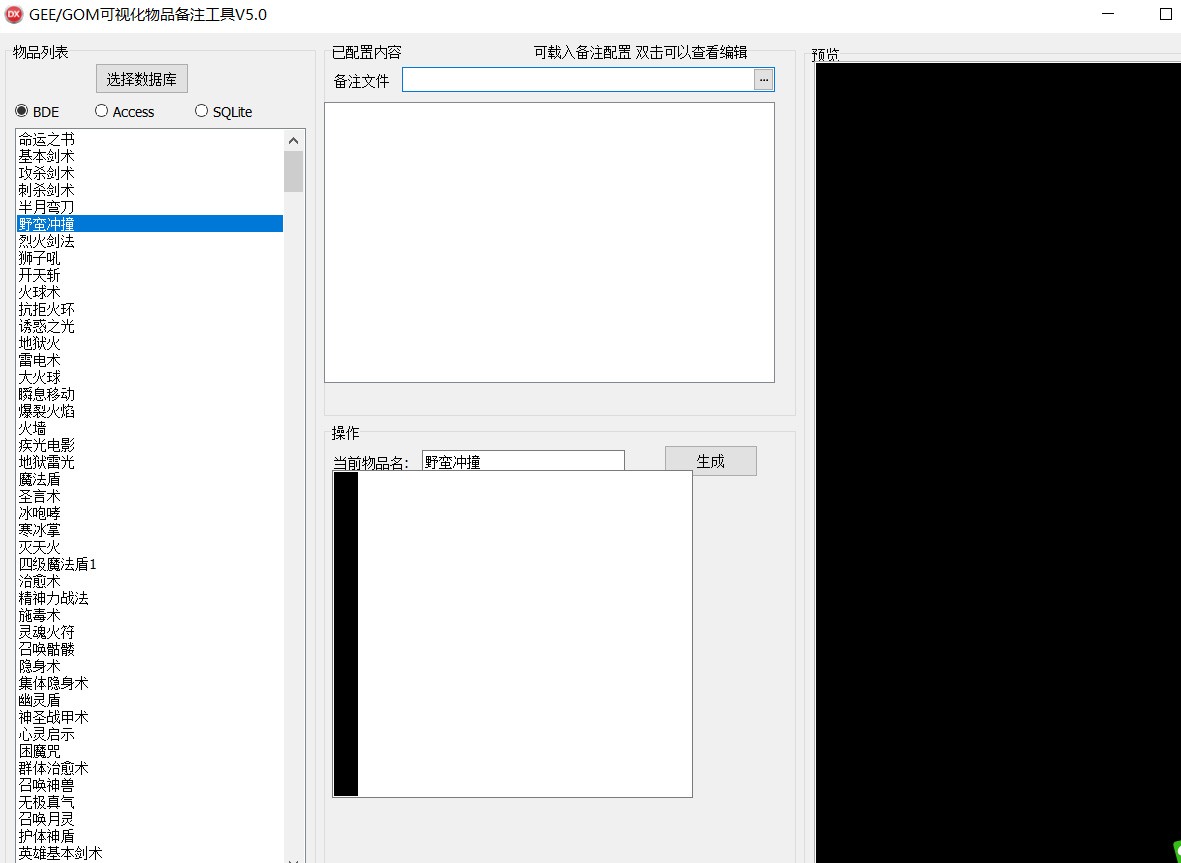Click the black preview area under 预览
This screenshot has height=863, width=1181.
pos(998,462)
